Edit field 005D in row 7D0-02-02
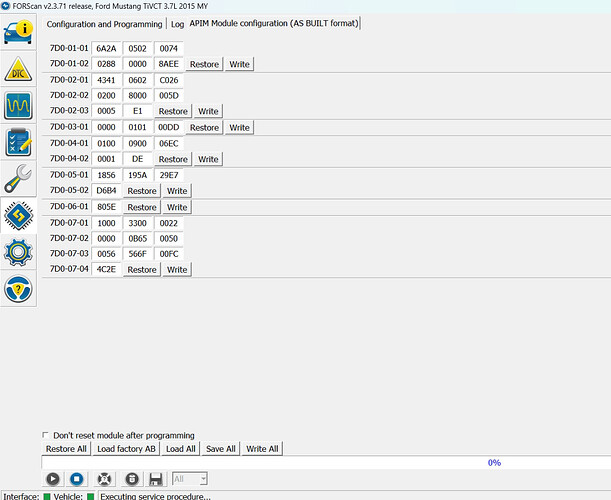611x500 pixels. 169,95
